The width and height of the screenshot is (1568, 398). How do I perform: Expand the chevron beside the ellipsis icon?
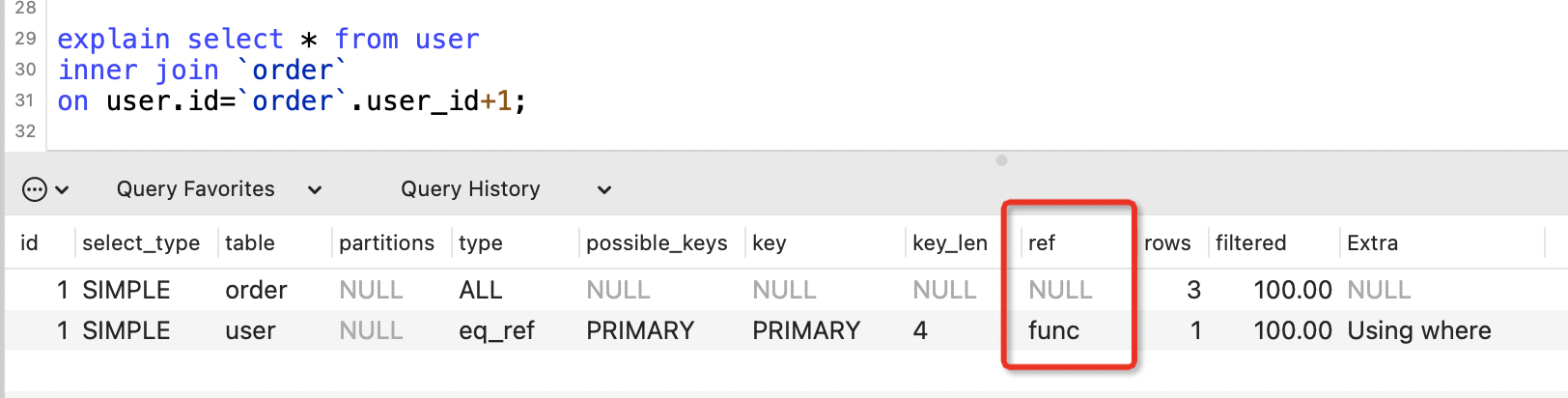[x=62, y=190]
